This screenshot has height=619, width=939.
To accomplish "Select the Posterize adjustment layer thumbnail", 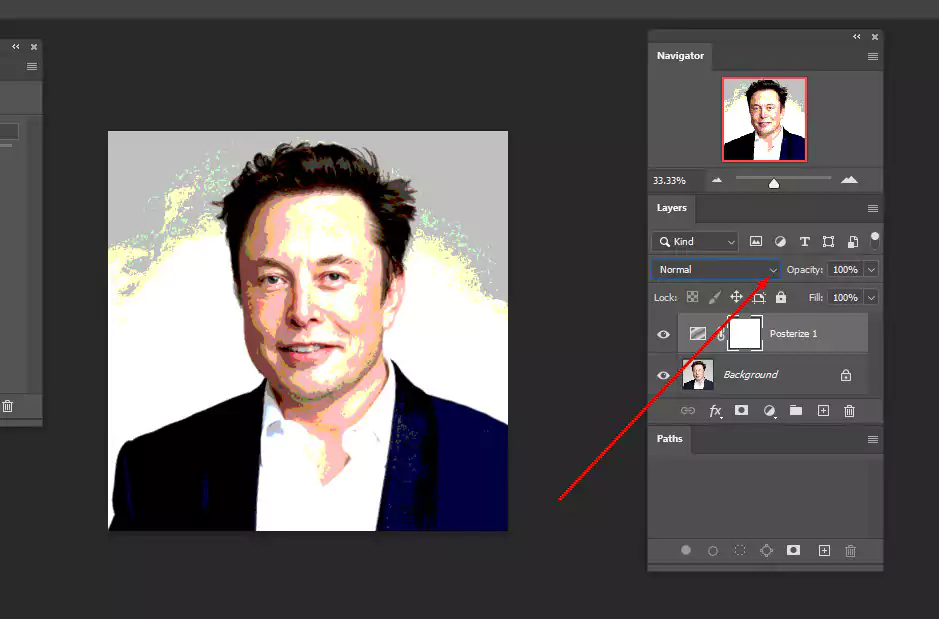I will [x=697, y=333].
